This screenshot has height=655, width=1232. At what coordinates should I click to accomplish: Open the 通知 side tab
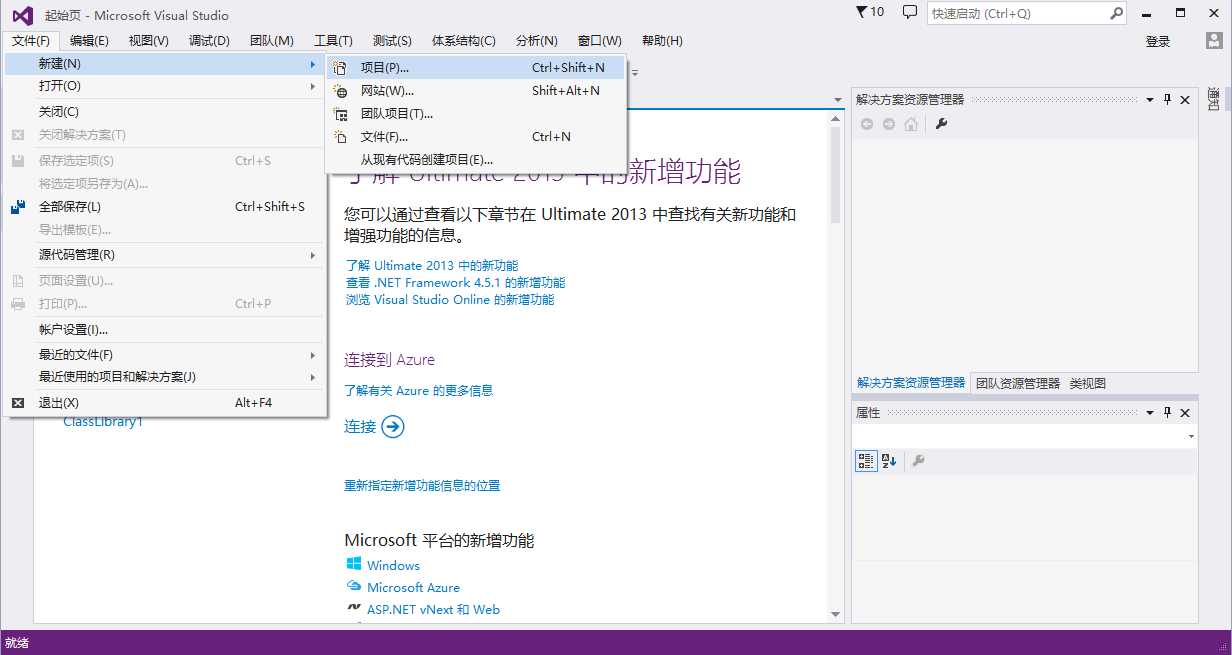pos(1214,99)
